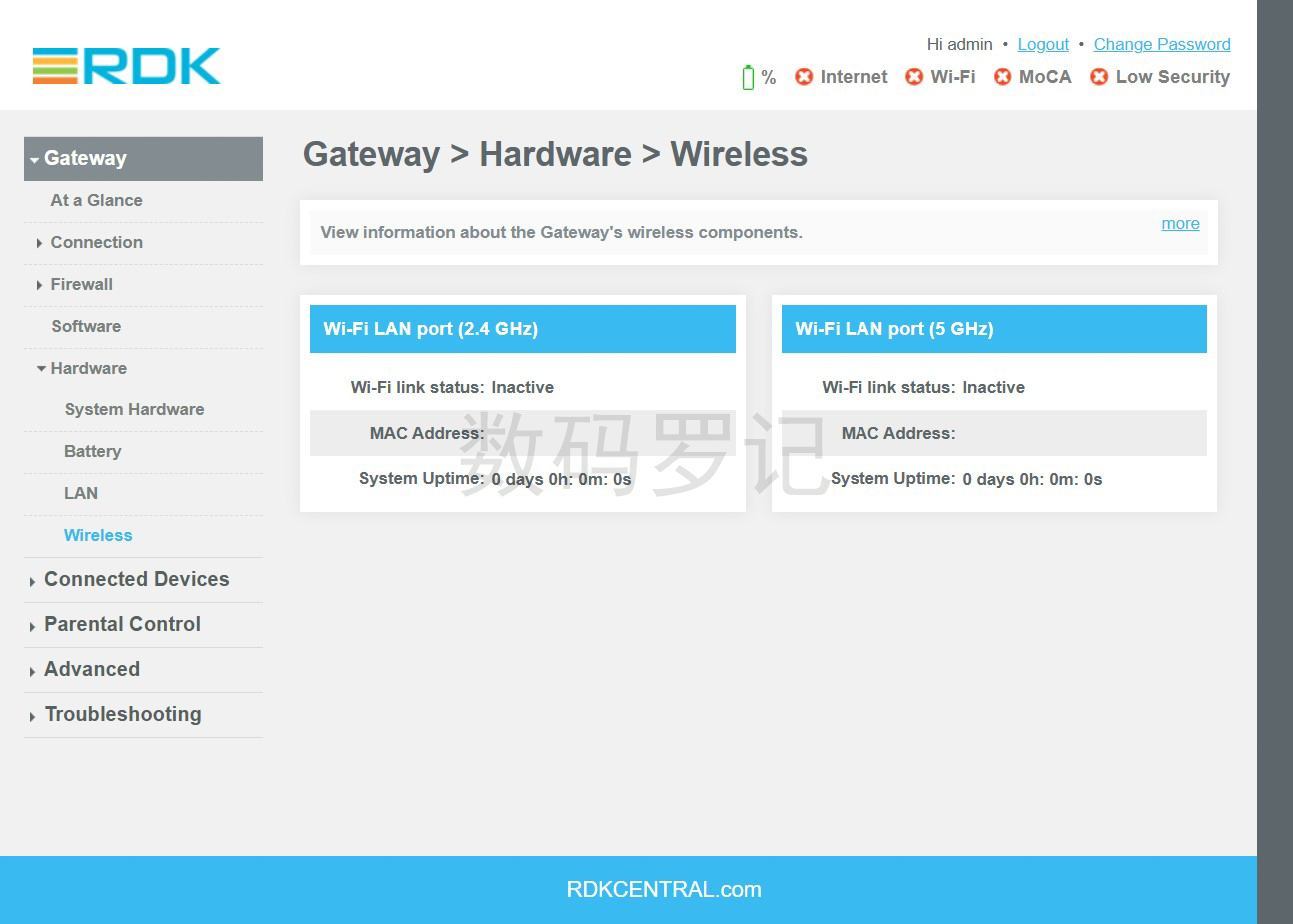1293x924 pixels.
Task: Collapse the Gateway menu section
Action: [x=85, y=158]
